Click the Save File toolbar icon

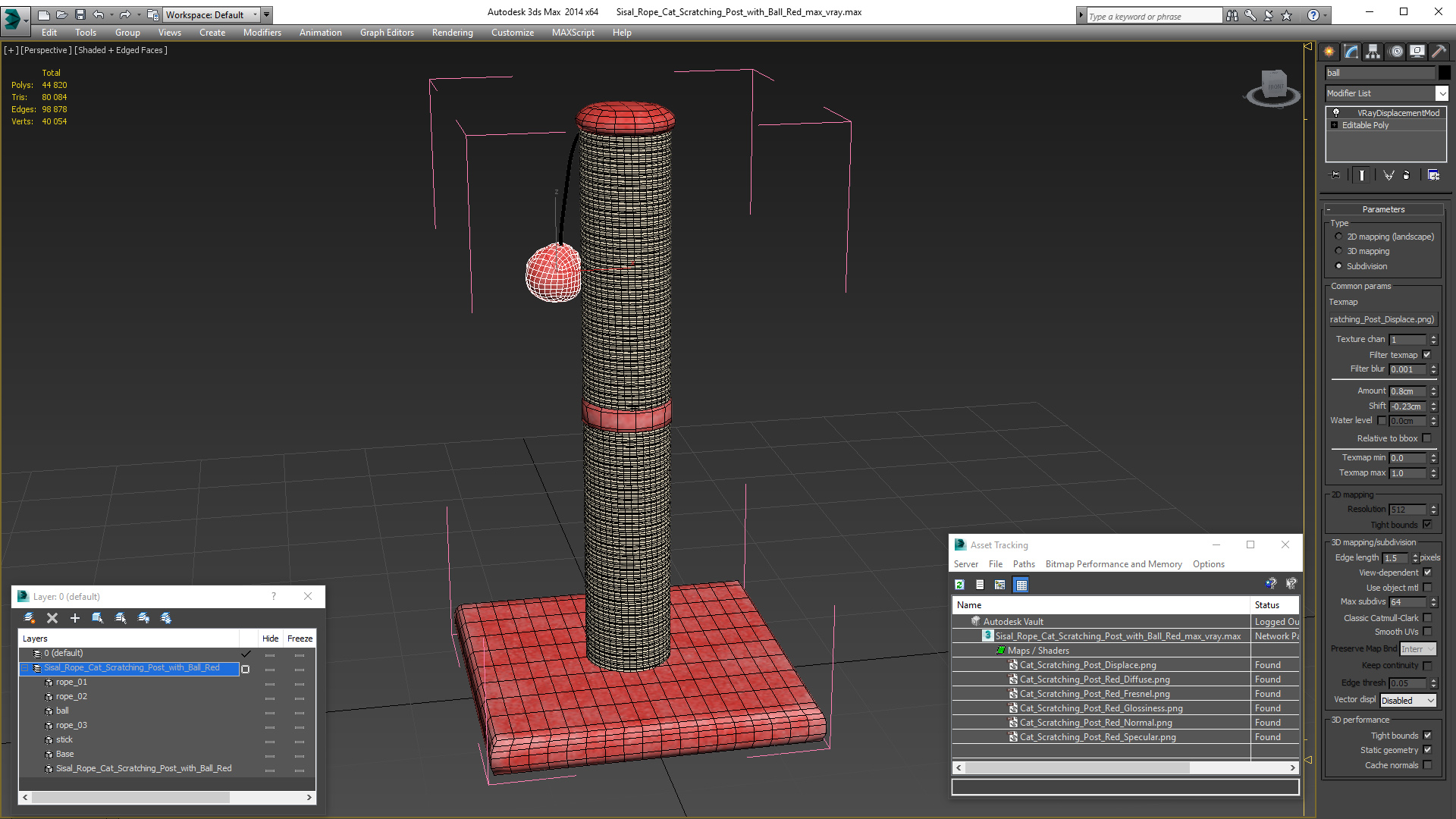[x=80, y=14]
